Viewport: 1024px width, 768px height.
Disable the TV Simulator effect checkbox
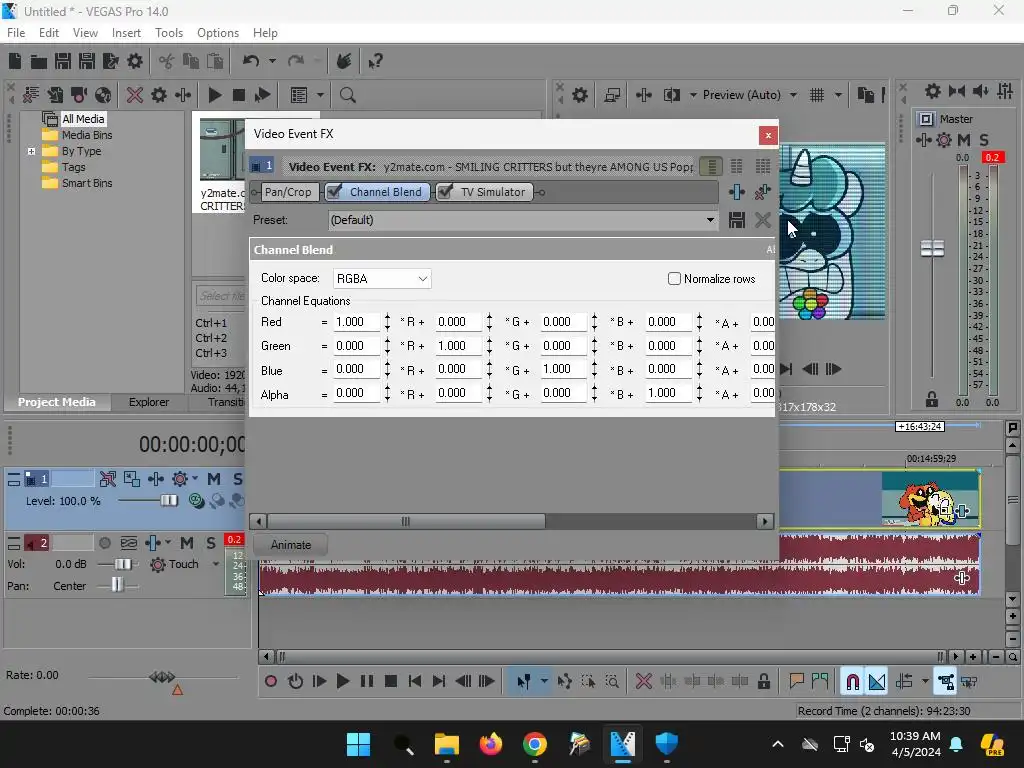(x=445, y=192)
